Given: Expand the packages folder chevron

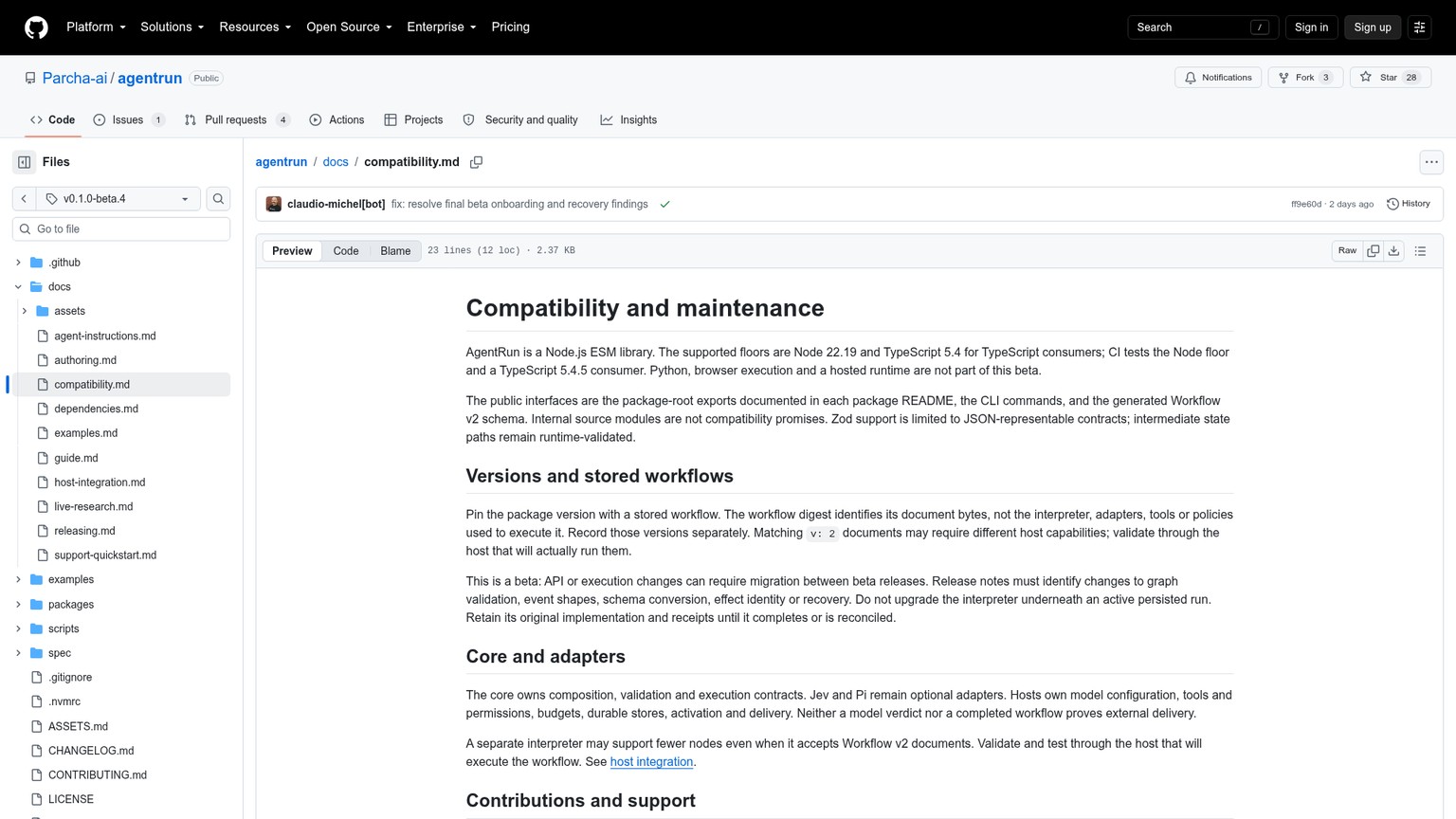Looking at the screenshot, I should coord(18,605).
